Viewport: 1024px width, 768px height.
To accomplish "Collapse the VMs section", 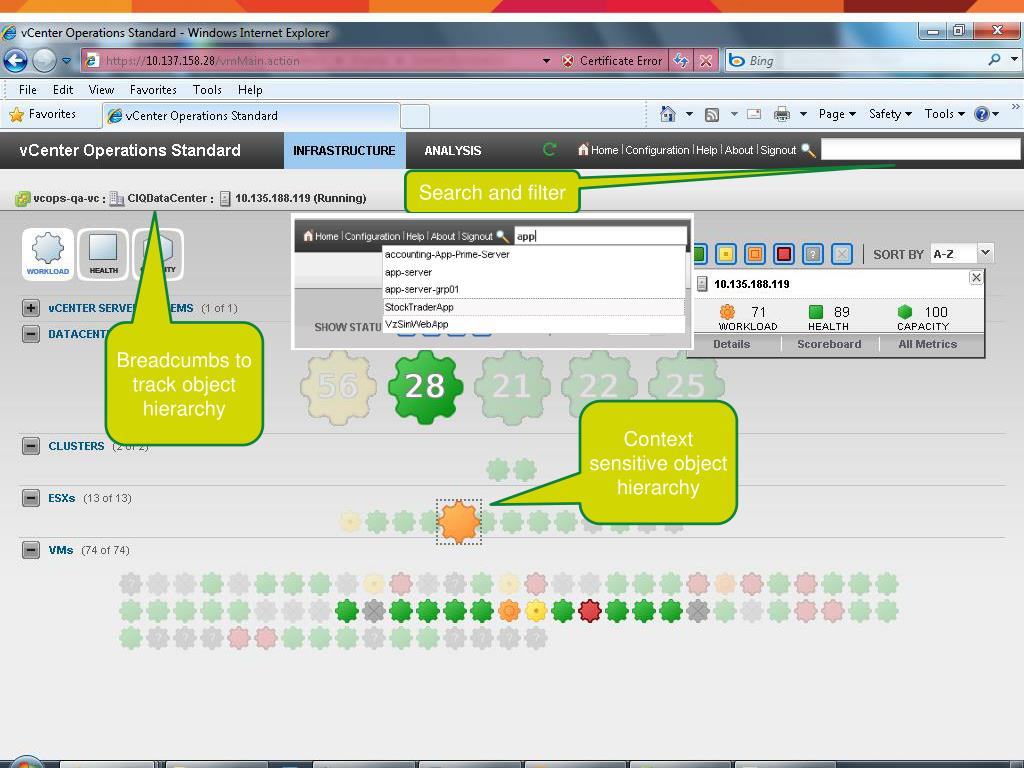I will pyautogui.click(x=31, y=551).
